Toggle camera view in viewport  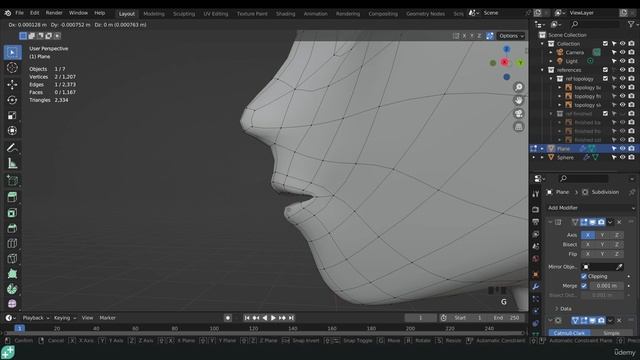pyautogui.click(x=519, y=113)
